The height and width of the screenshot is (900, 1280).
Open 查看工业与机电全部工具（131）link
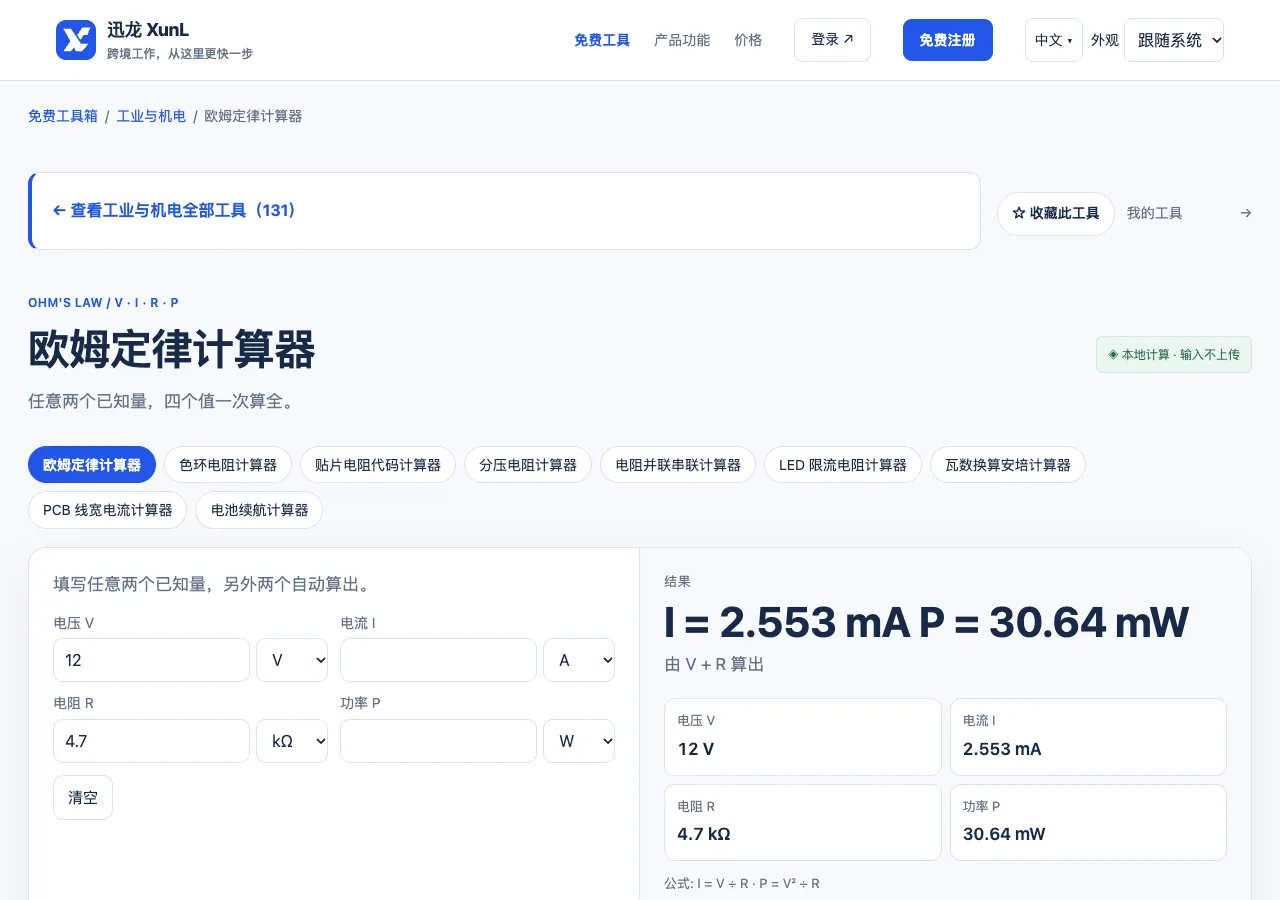point(505,211)
